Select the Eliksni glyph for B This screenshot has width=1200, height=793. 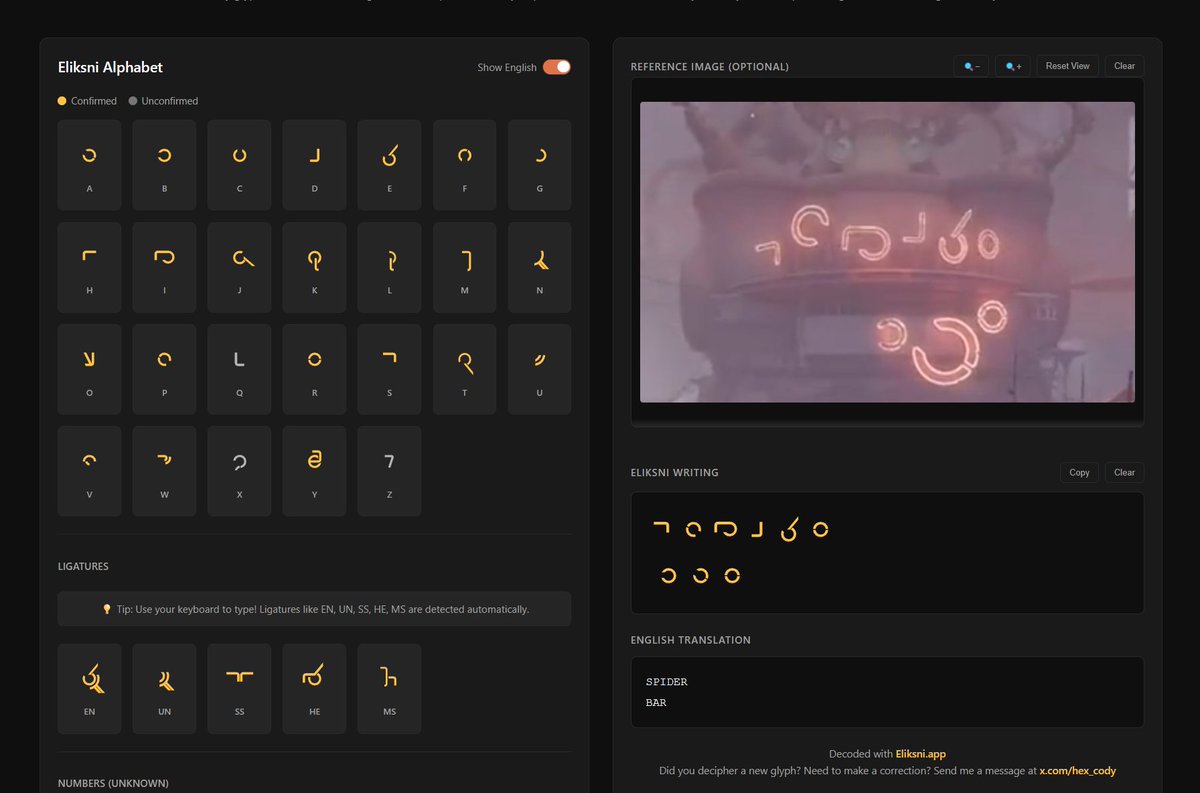(x=164, y=165)
